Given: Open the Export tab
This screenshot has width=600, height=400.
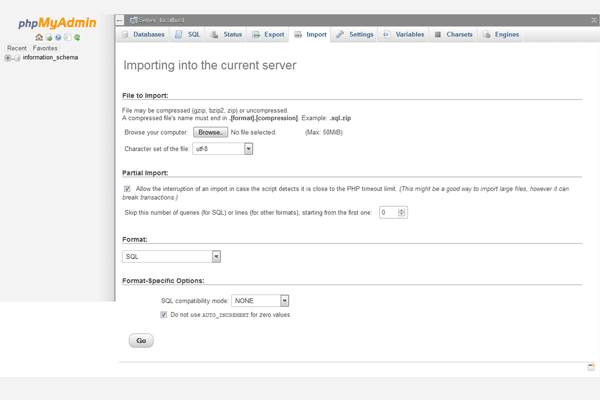Looking at the screenshot, I should pyautogui.click(x=268, y=35).
